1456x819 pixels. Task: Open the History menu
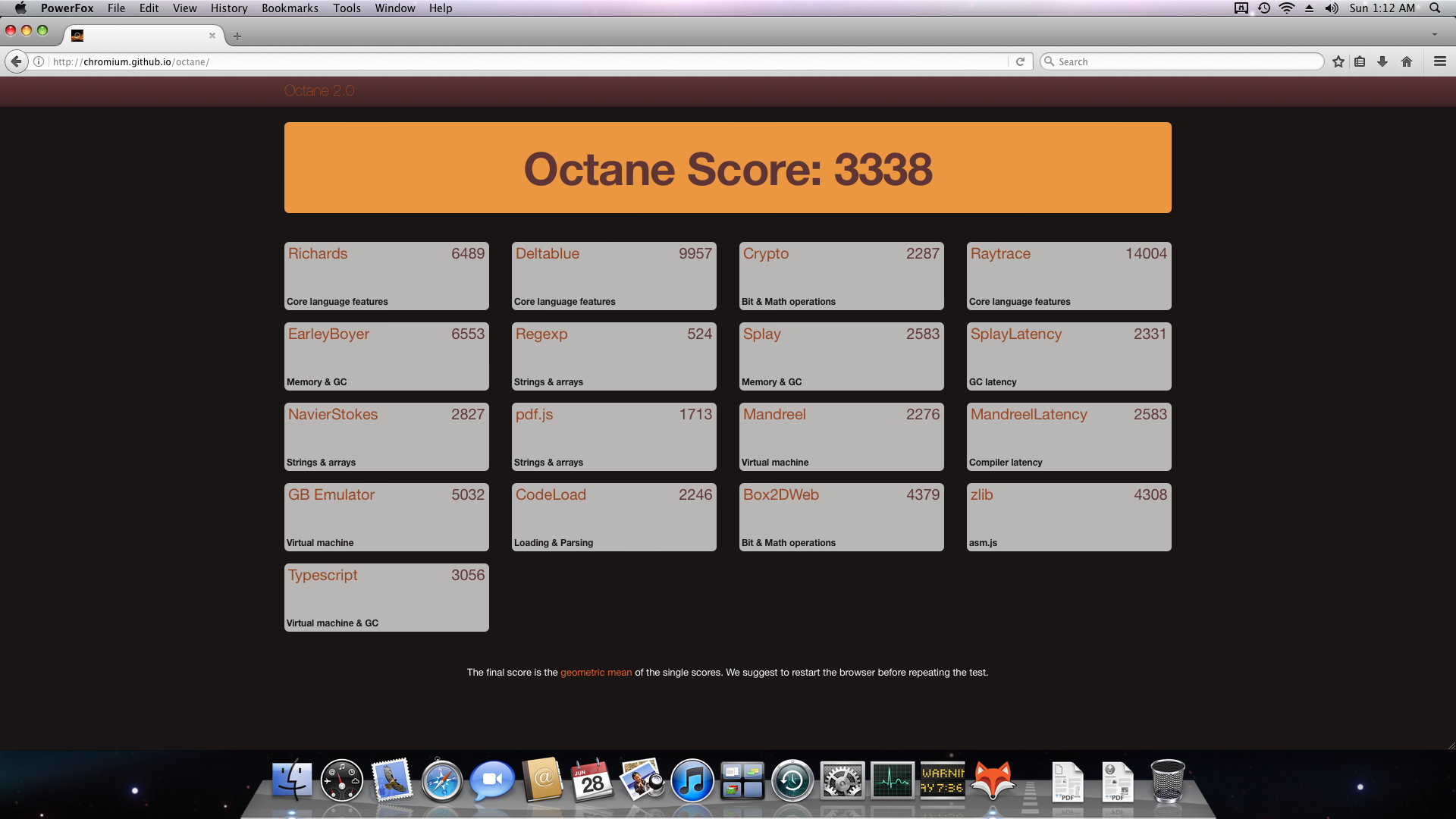229,8
